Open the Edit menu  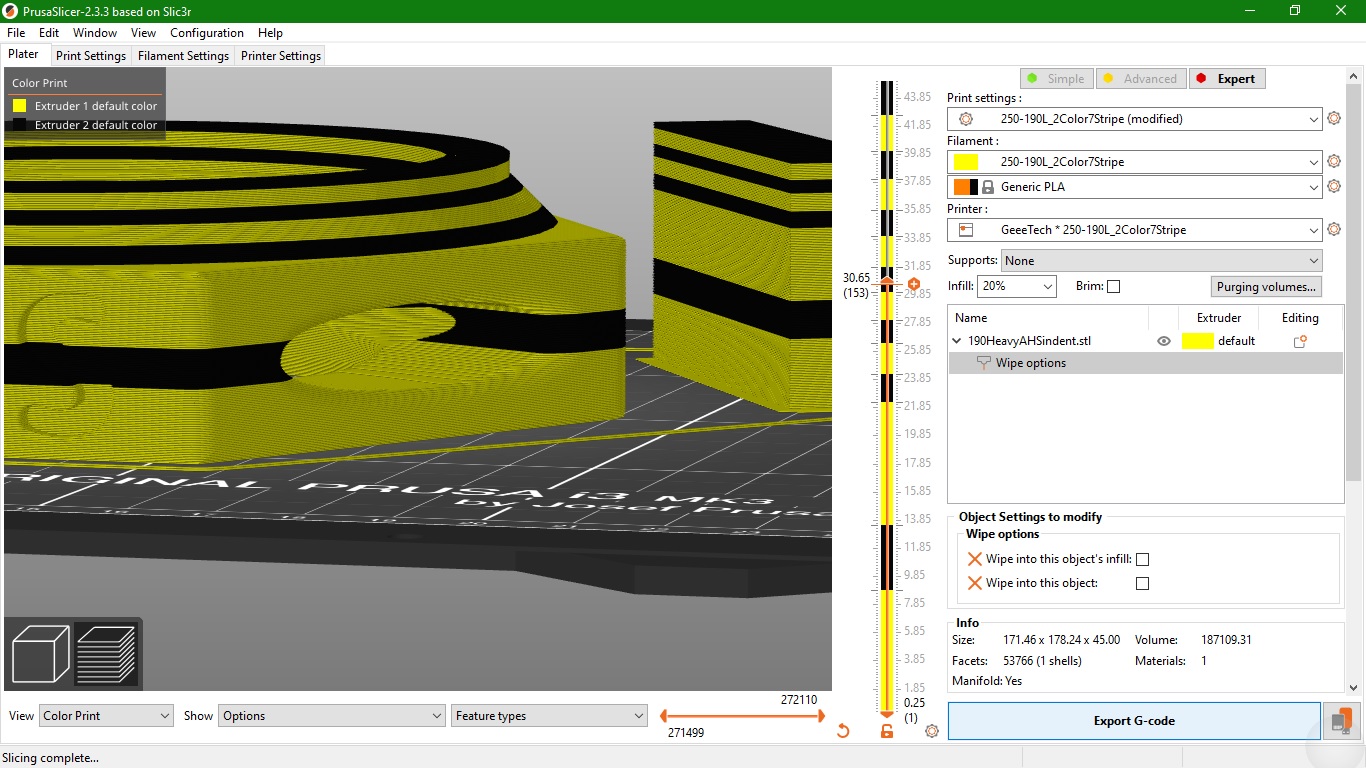(49, 33)
